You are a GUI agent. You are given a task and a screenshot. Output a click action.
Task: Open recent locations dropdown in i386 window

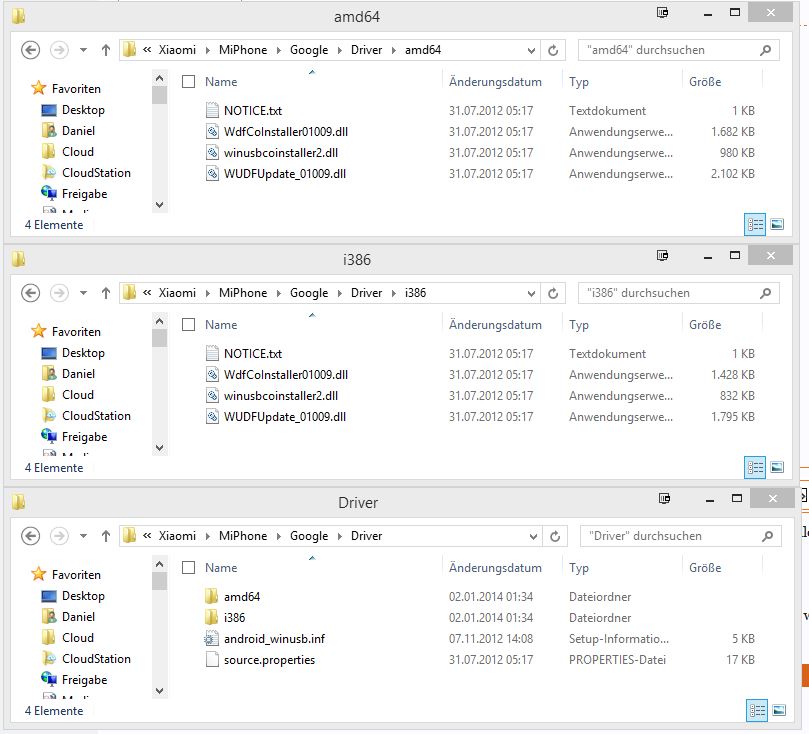[83, 293]
